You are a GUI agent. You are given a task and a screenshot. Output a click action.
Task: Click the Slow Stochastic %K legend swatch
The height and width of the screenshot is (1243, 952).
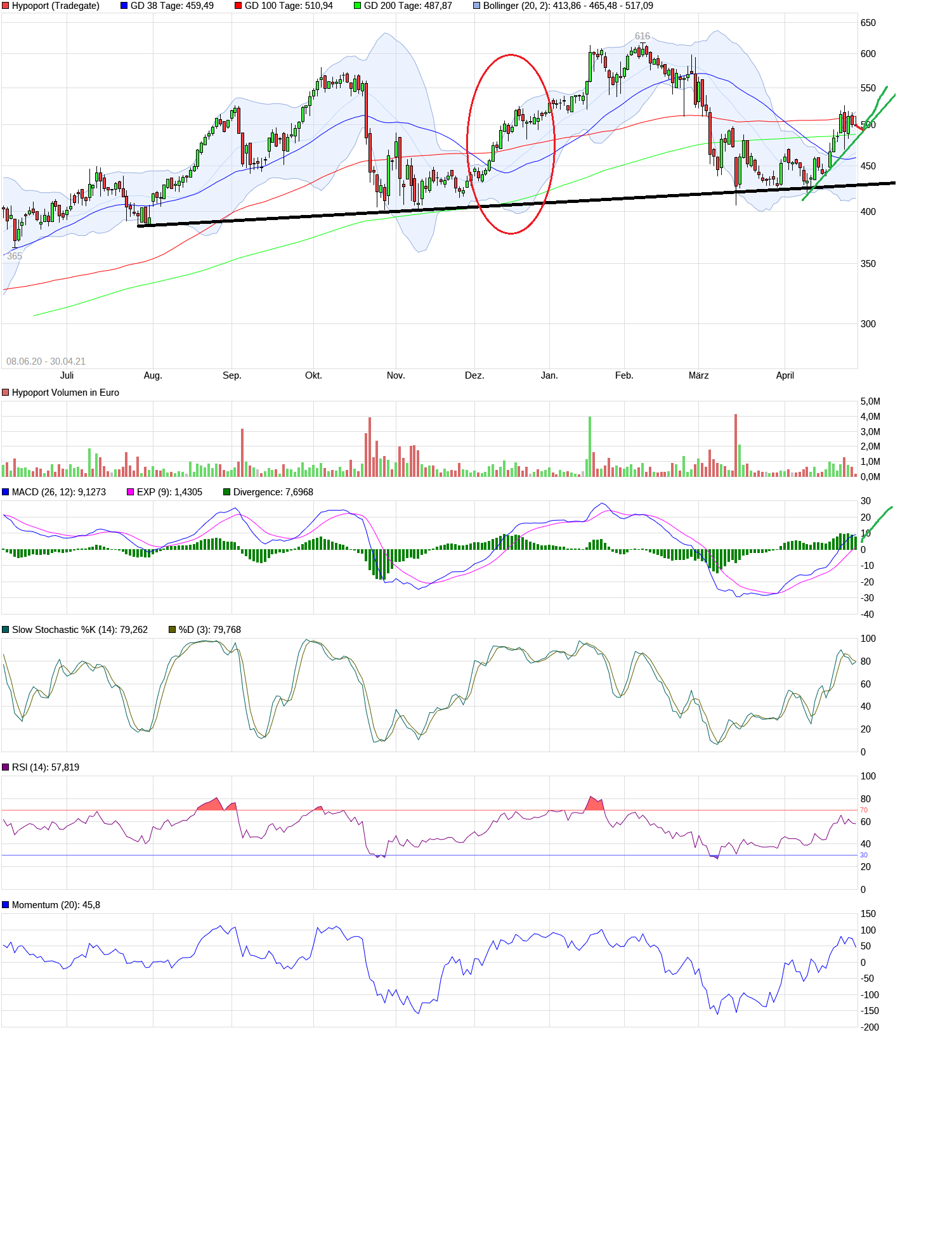pos(6,630)
